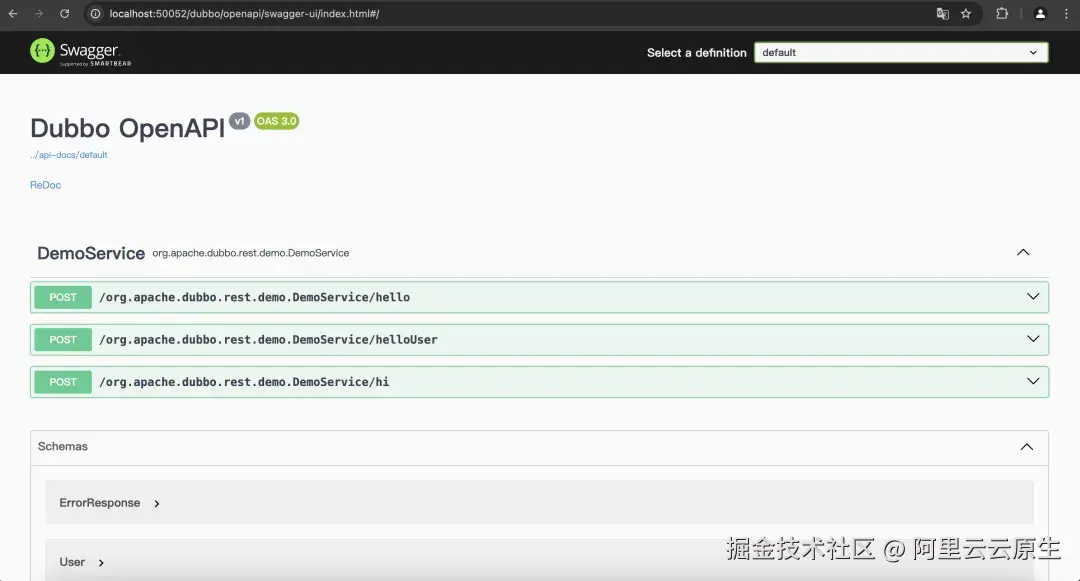This screenshot has height=581, width=1080.
Task: Open the browser extensions puzzle icon
Action: click(x=1002, y=14)
